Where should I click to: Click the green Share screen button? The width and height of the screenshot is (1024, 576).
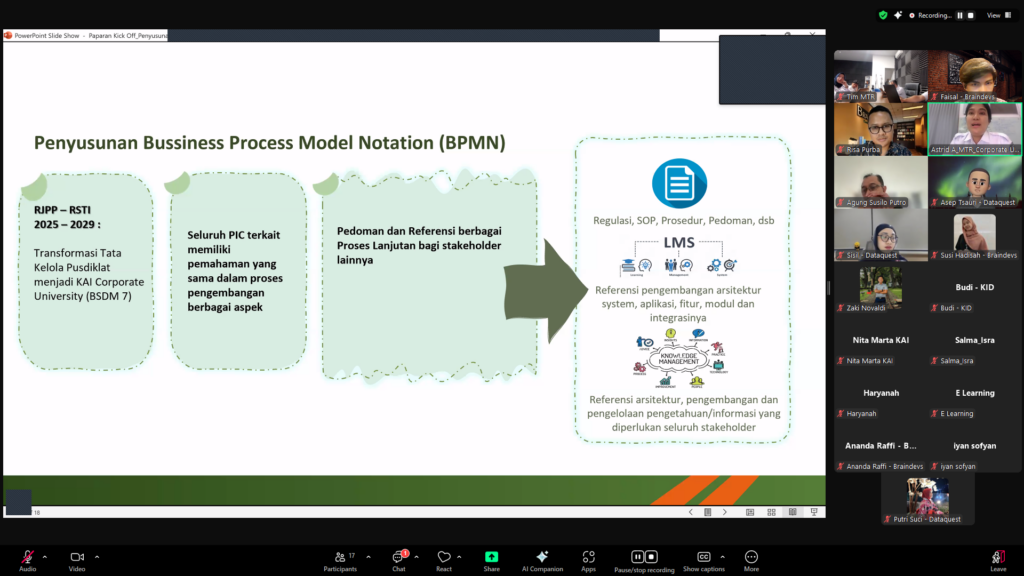tap(491, 558)
